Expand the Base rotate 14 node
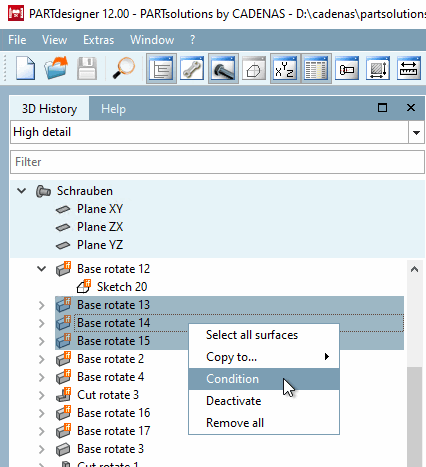 pyautogui.click(x=42, y=323)
